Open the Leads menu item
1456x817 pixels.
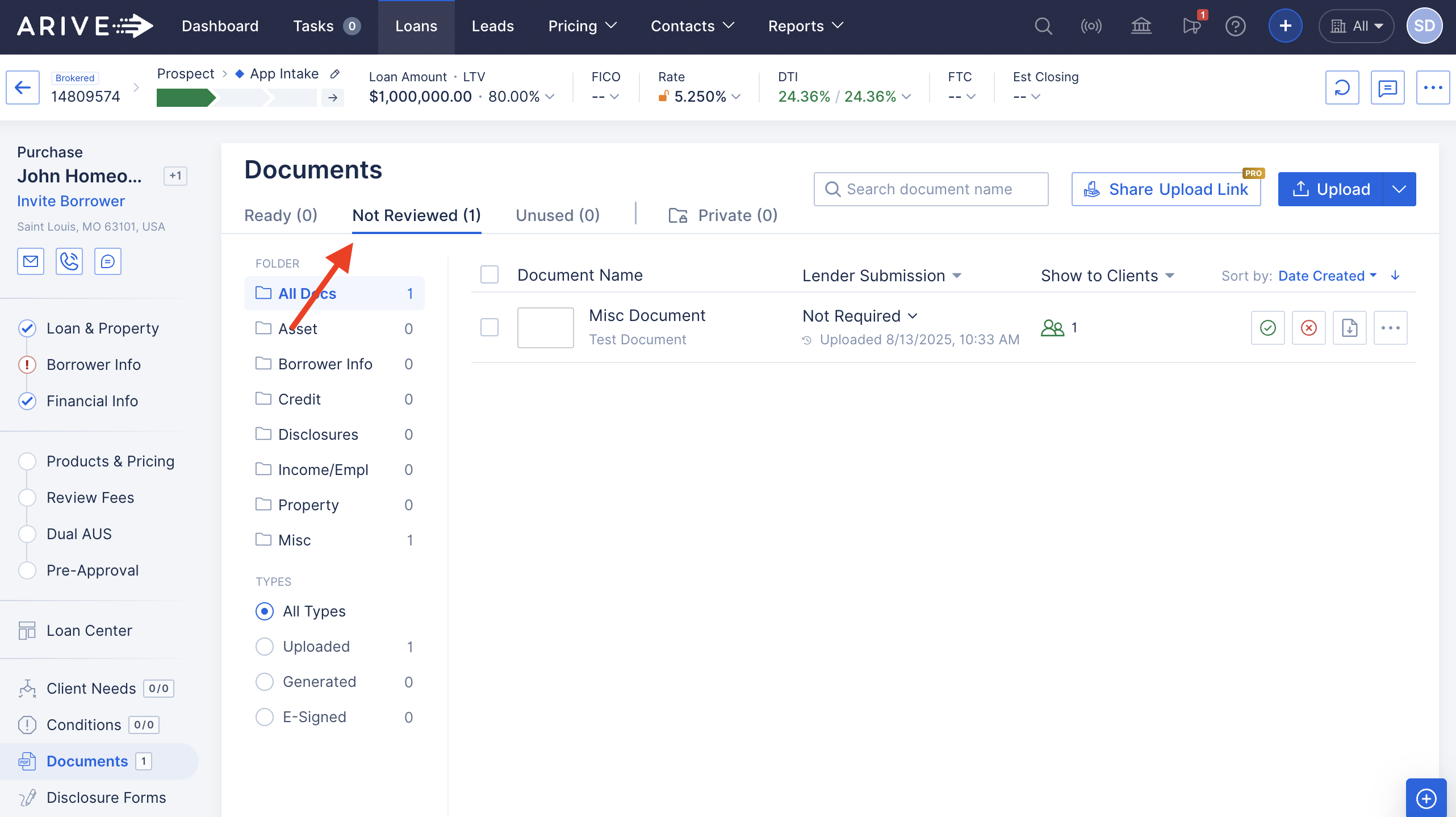pyautogui.click(x=492, y=26)
